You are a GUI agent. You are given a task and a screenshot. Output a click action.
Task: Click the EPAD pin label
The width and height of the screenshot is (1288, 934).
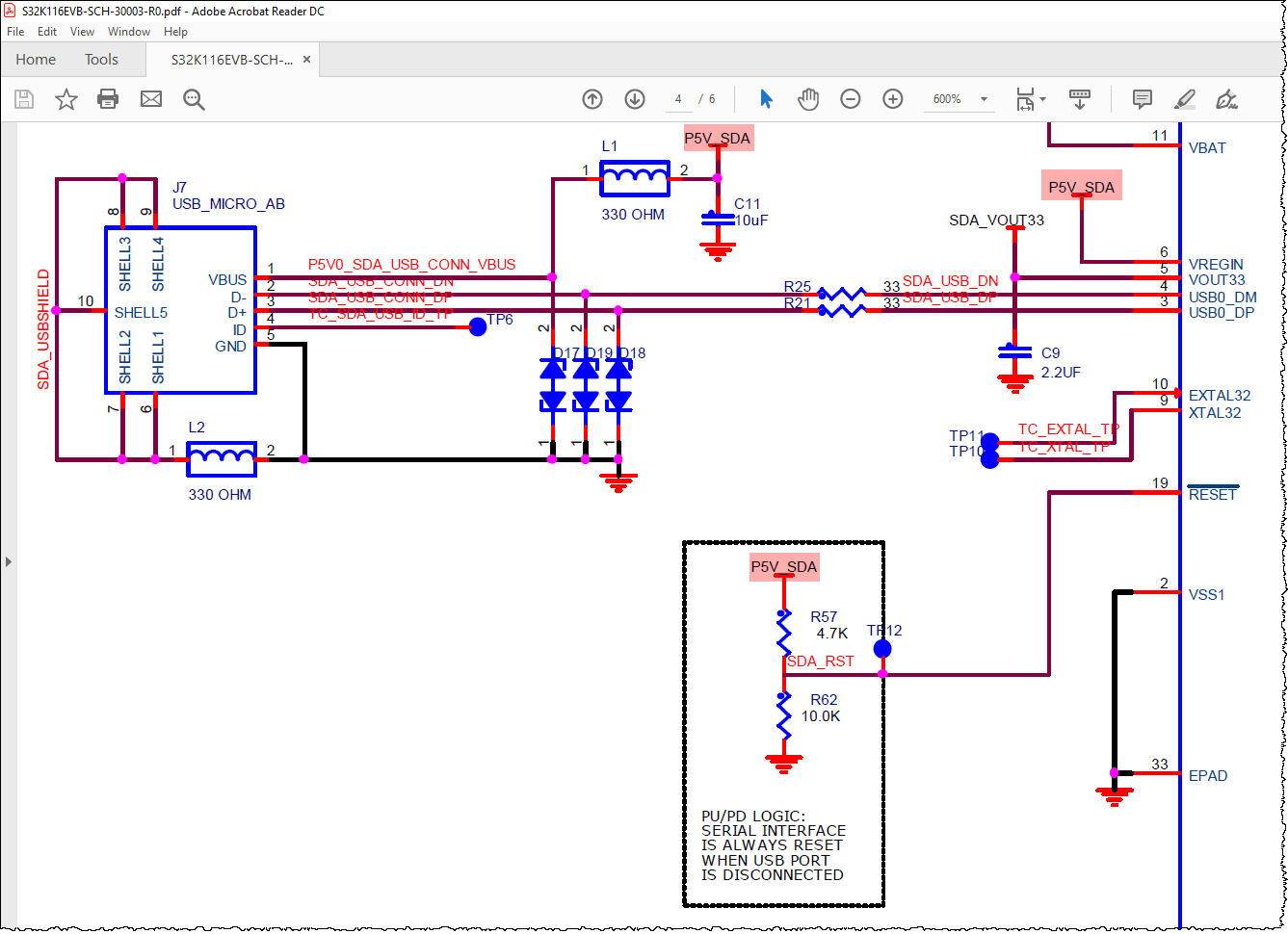[1208, 776]
